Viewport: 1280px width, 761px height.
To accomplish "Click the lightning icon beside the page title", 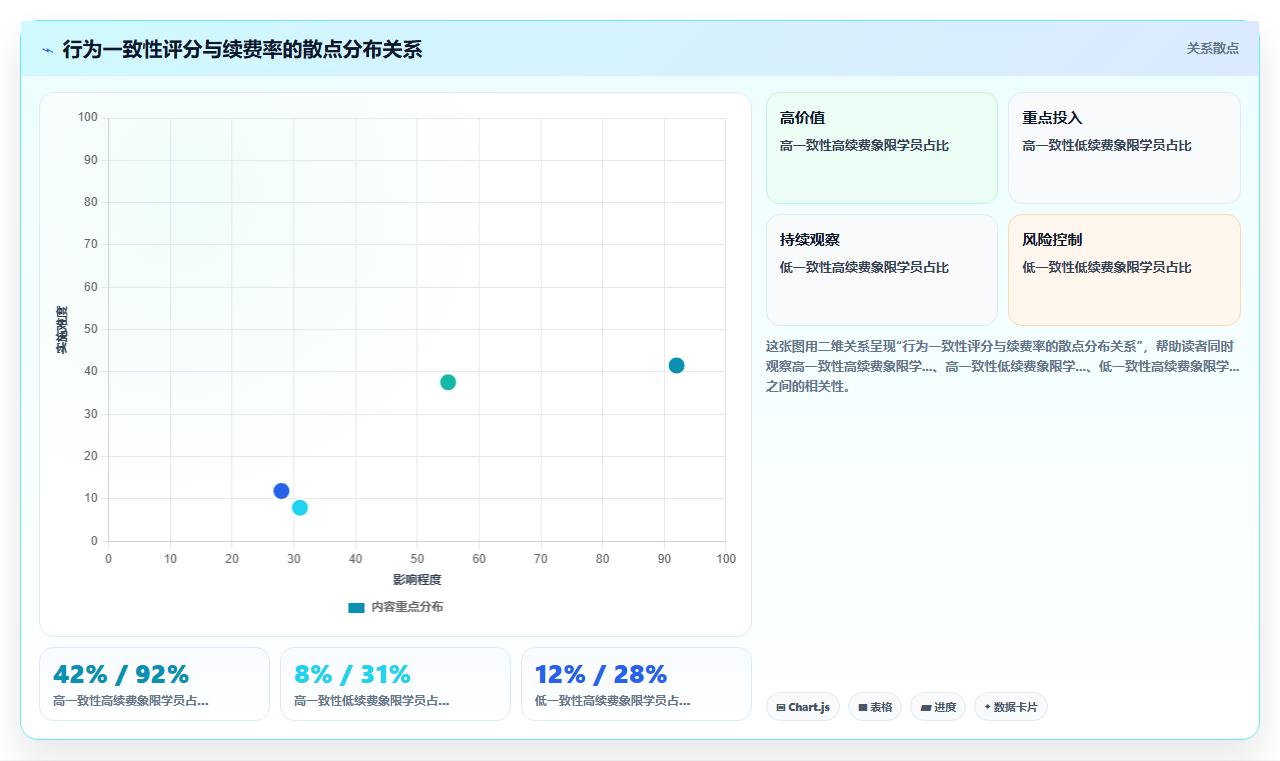I will [47, 50].
